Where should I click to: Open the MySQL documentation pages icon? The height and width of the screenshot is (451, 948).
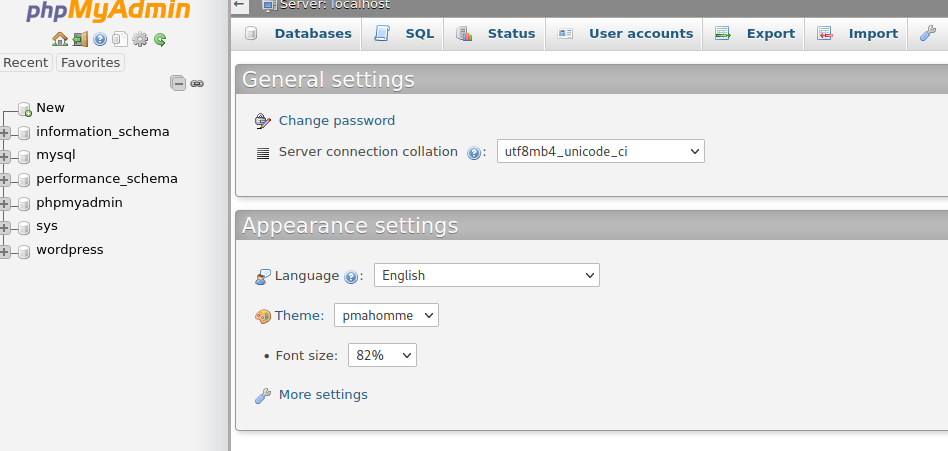click(x=120, y=39)
